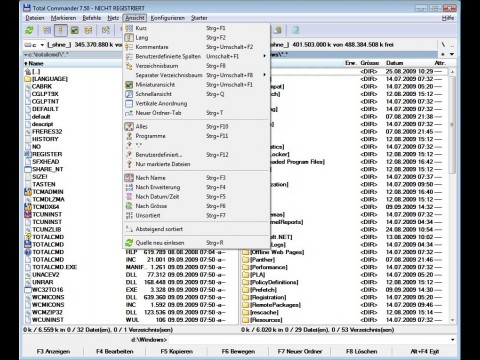The width and height of the screenshot is (480, 360).
Task: Select the [LANGUAGE] folder in left panel
Action: pyautogui.click(x=49, y=79)
